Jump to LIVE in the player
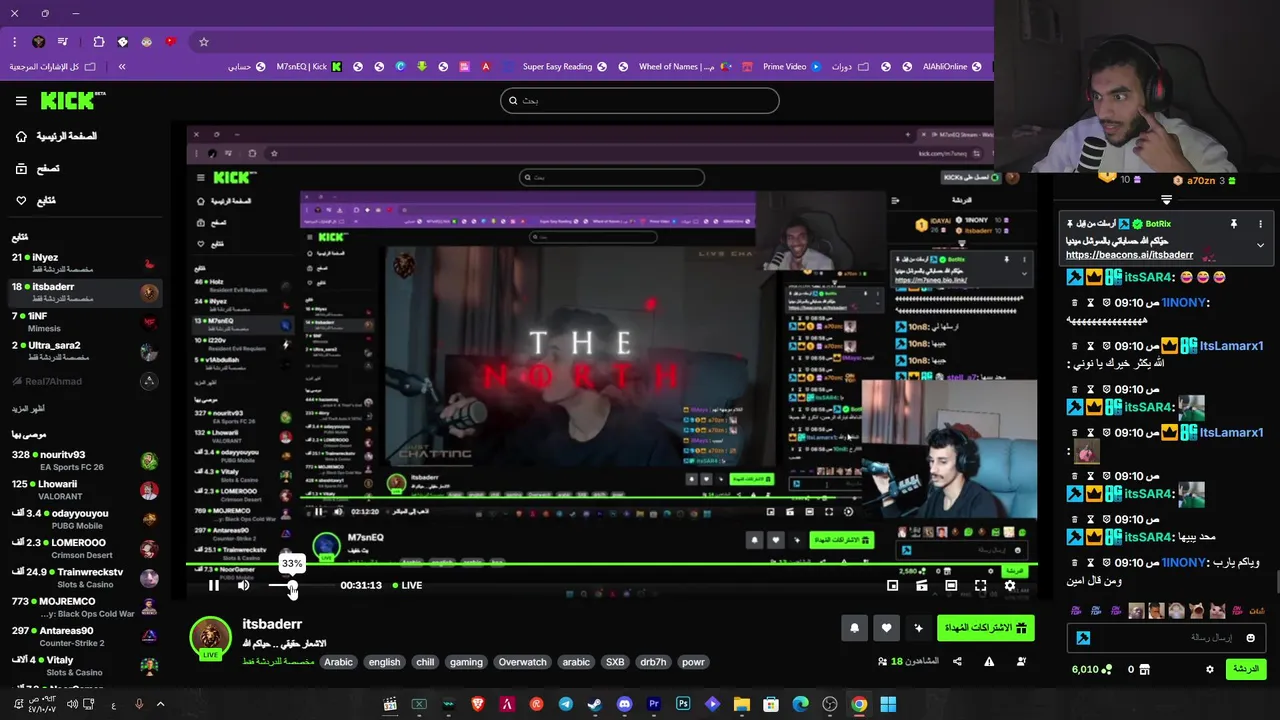The height and width of the screenshot is (720, 1280). click(x=407, y=585)
